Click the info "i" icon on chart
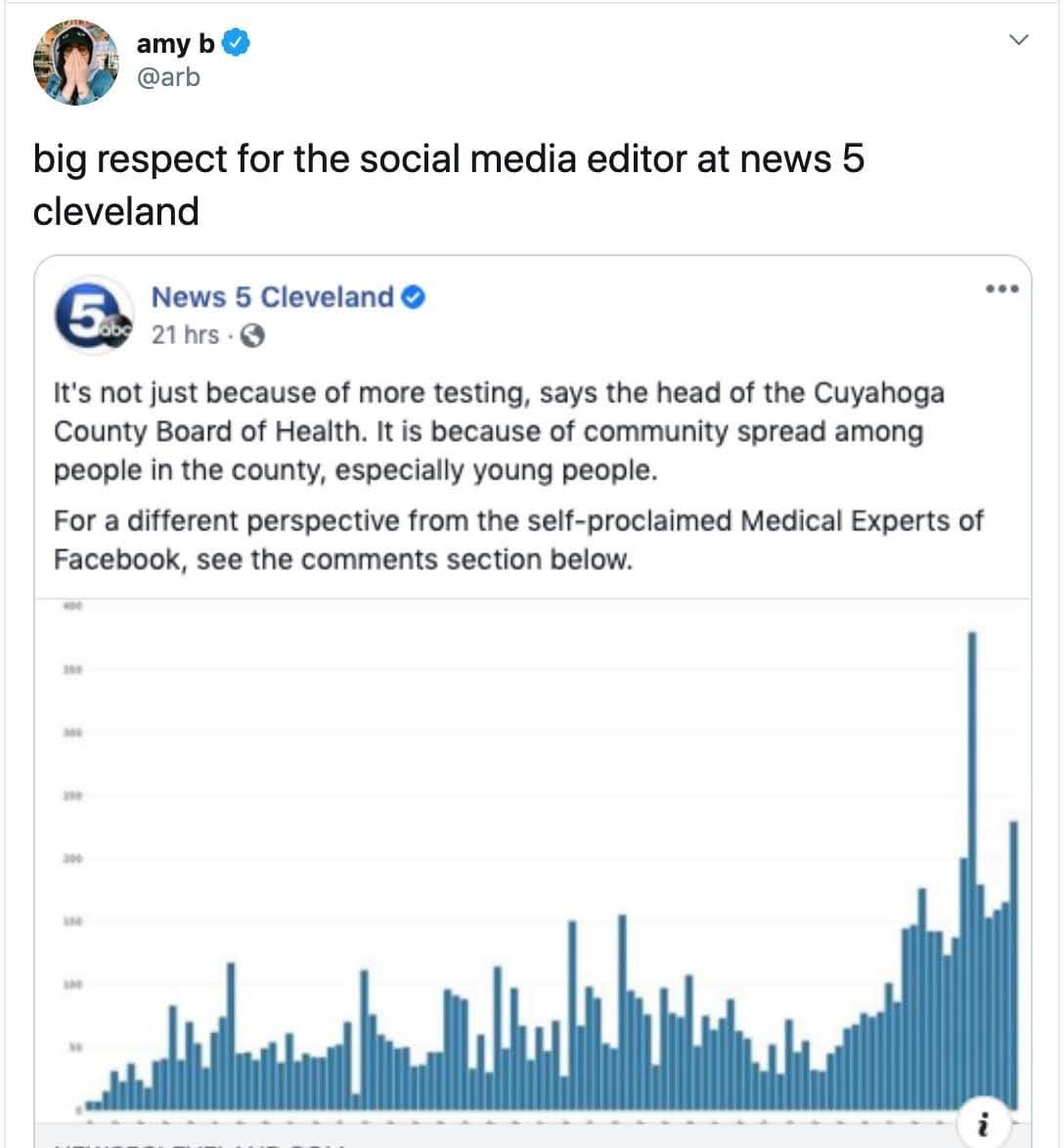The height and width of the screenshot is (1148, 1064). (x=983, y=1125)
